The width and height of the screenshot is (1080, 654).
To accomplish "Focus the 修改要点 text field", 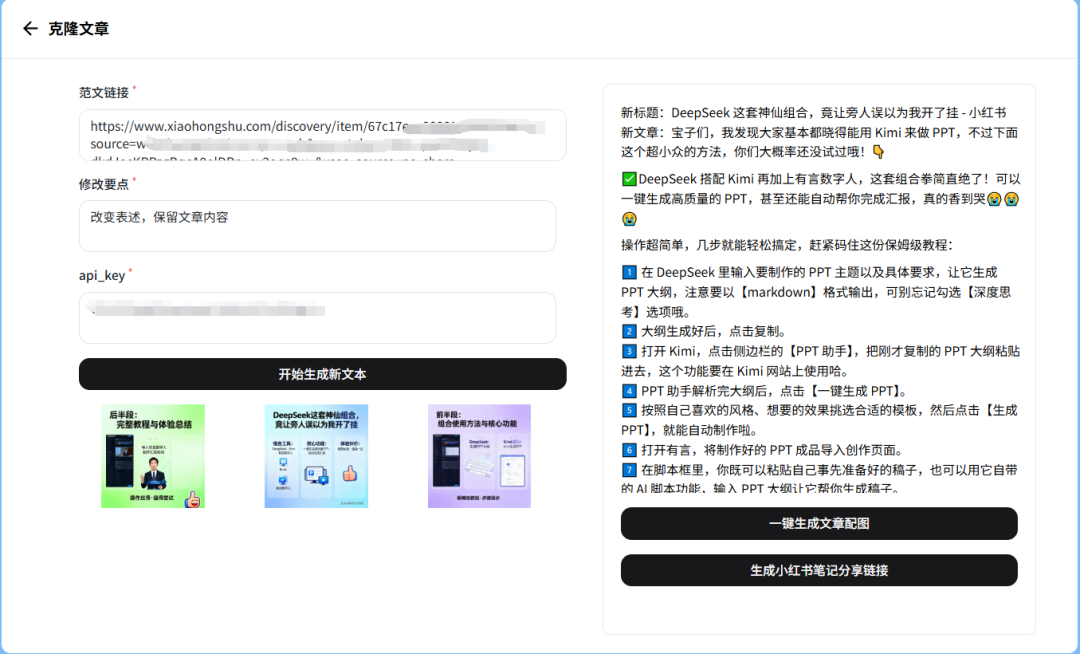I will pos(318,226).
